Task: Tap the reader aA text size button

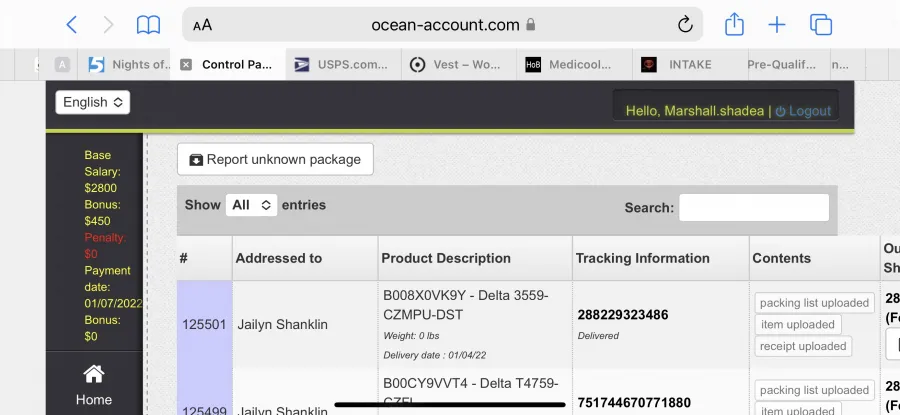Action: coord(203,25)
